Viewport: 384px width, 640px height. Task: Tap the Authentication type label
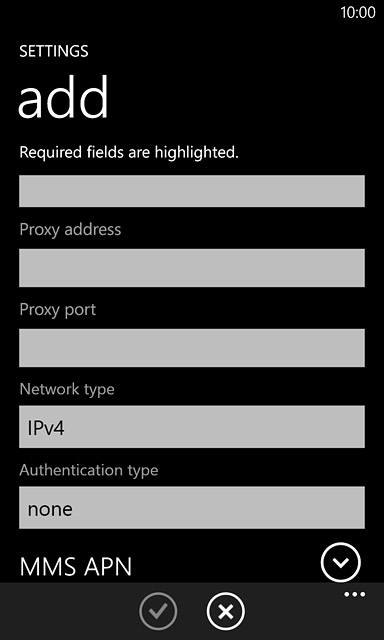click(89, 470)
